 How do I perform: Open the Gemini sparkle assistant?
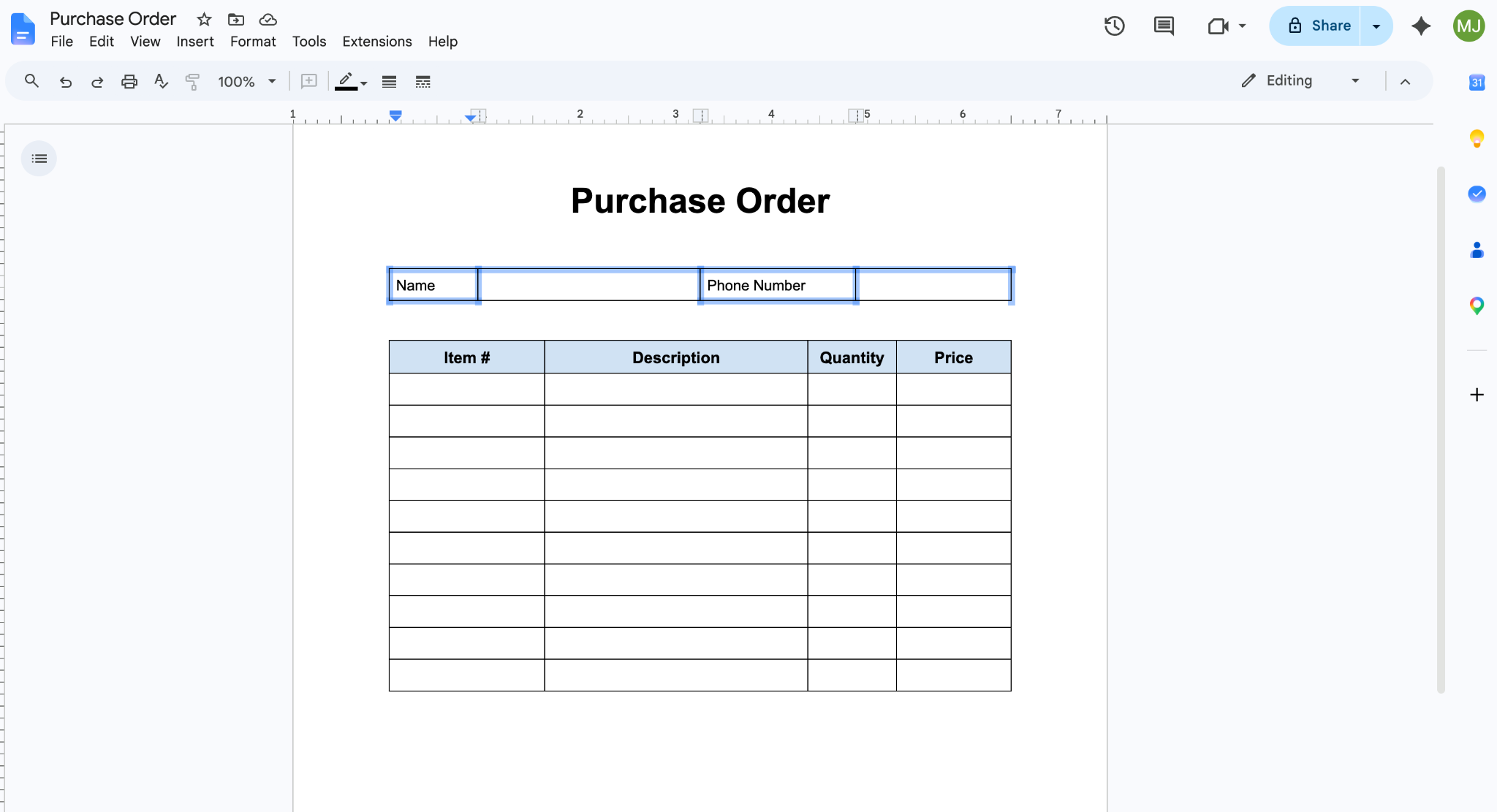pyautogui.click(x=1421, y=26)
